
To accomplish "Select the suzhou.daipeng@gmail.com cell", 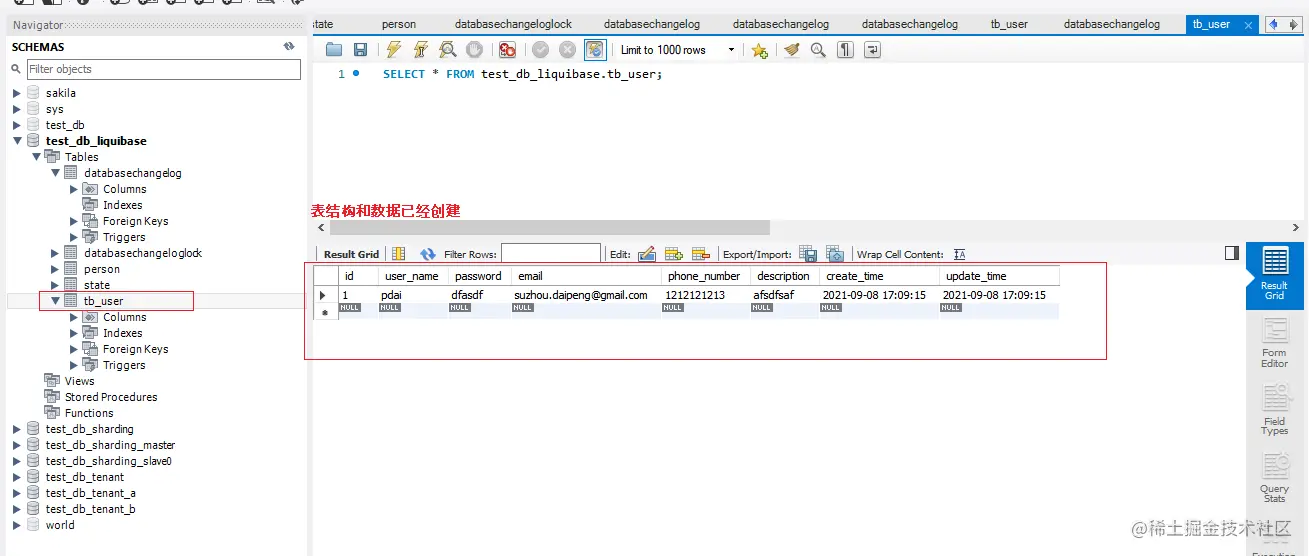I will click(586, 295).
